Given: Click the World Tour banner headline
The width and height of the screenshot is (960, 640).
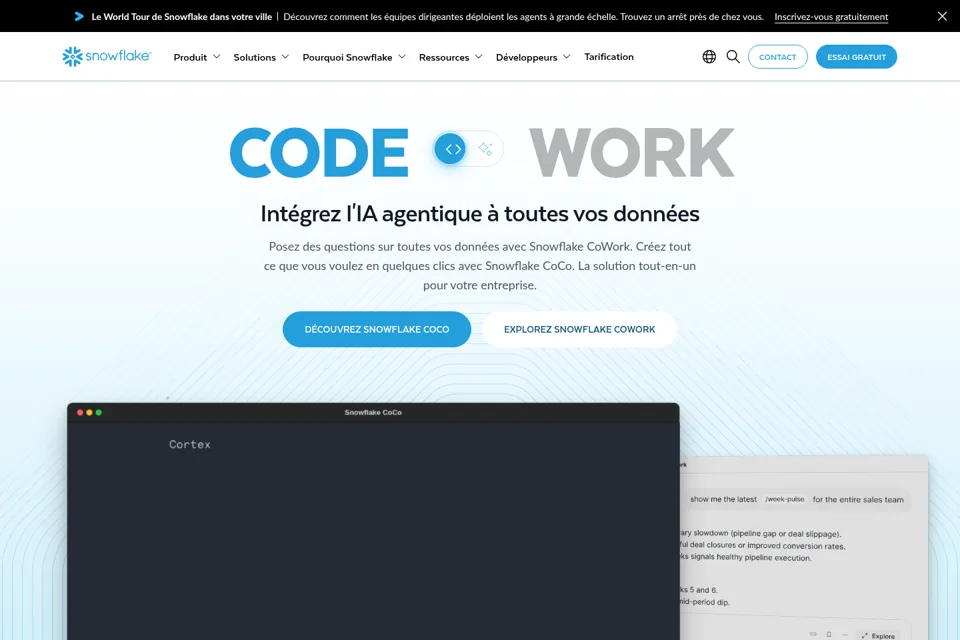Looking at the screenshot, I should tap(182, 17).
